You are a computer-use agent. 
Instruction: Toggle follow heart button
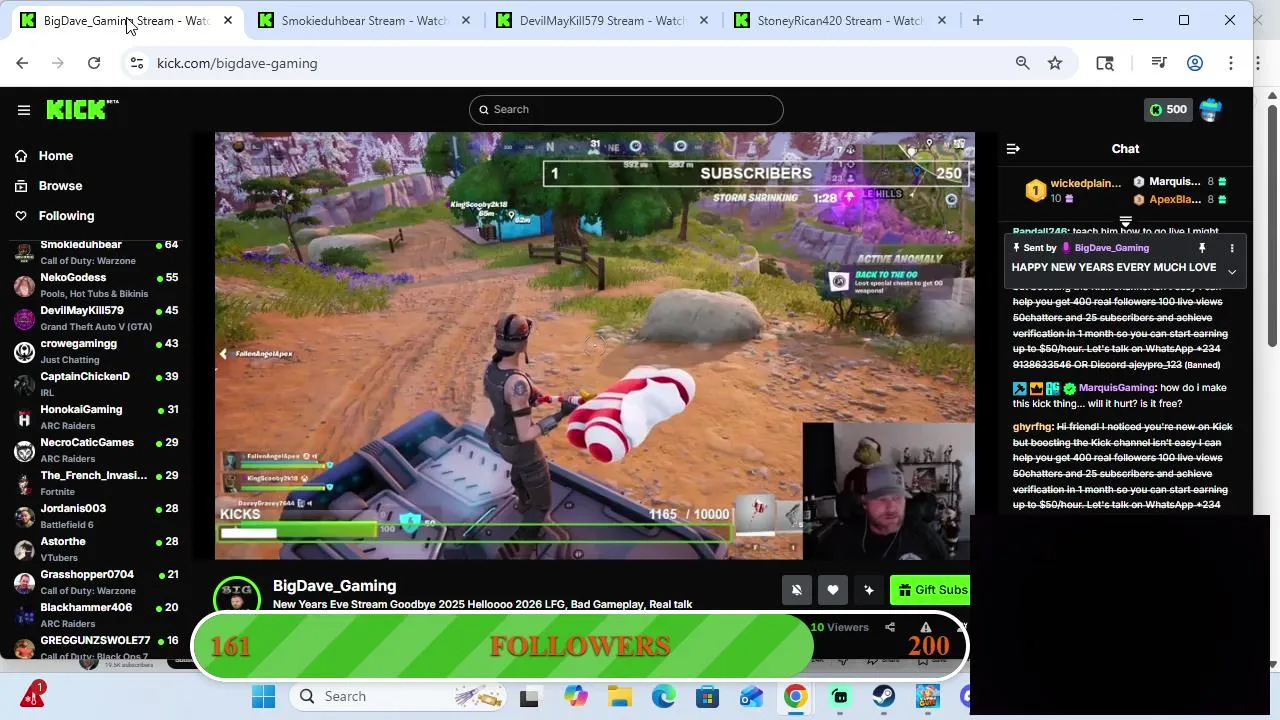[x=833, y=590]
